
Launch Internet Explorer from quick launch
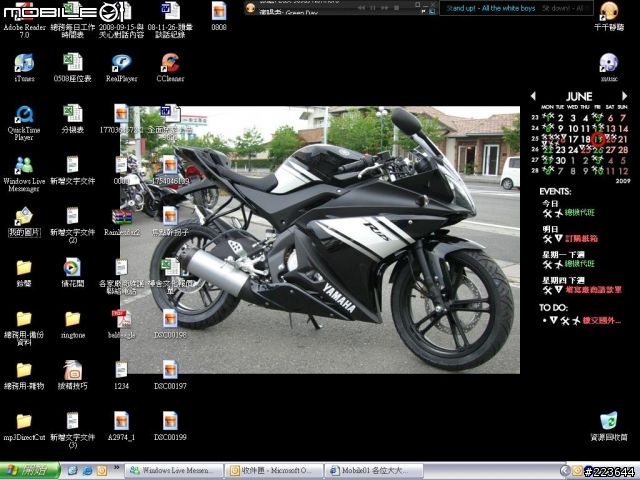[87, 471]
